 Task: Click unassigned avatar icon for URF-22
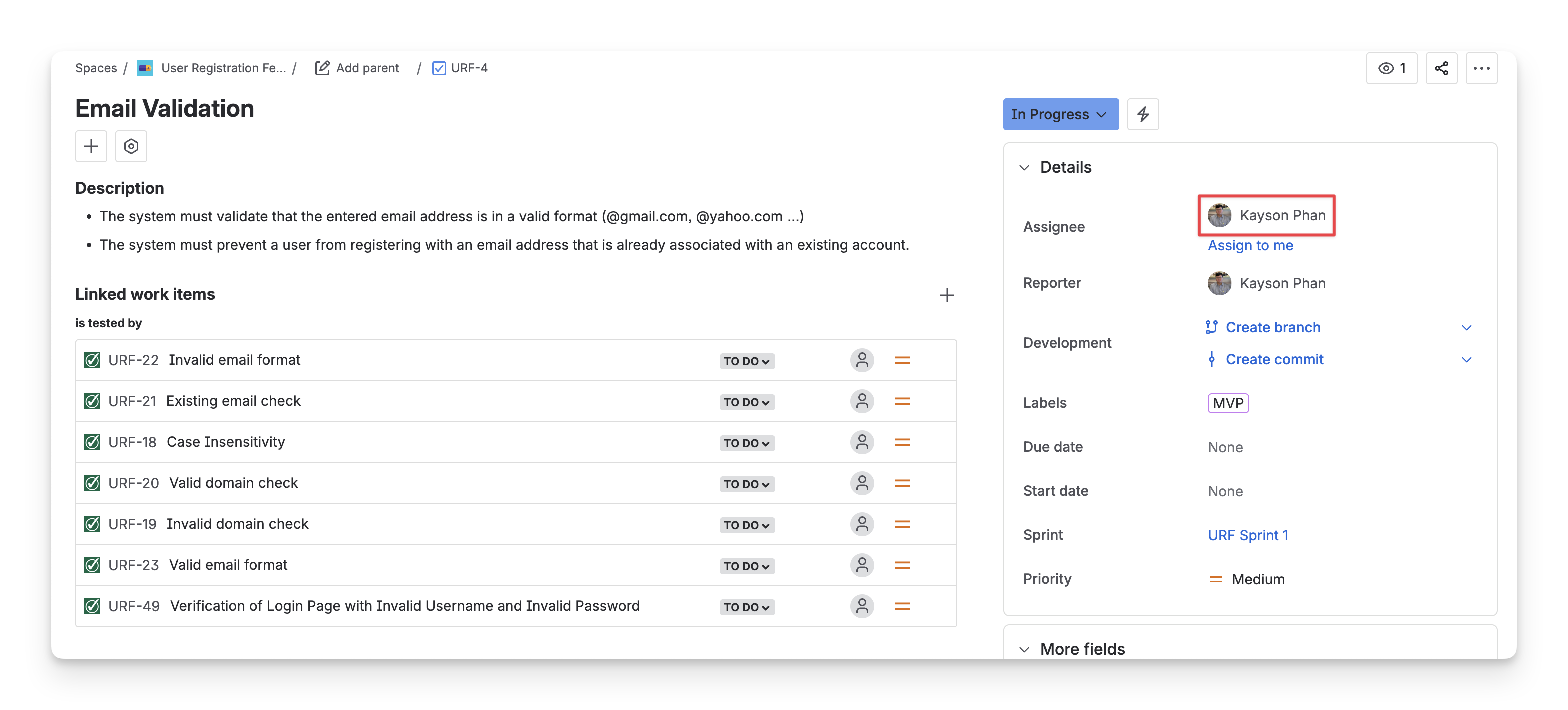(x=862, y=360)
